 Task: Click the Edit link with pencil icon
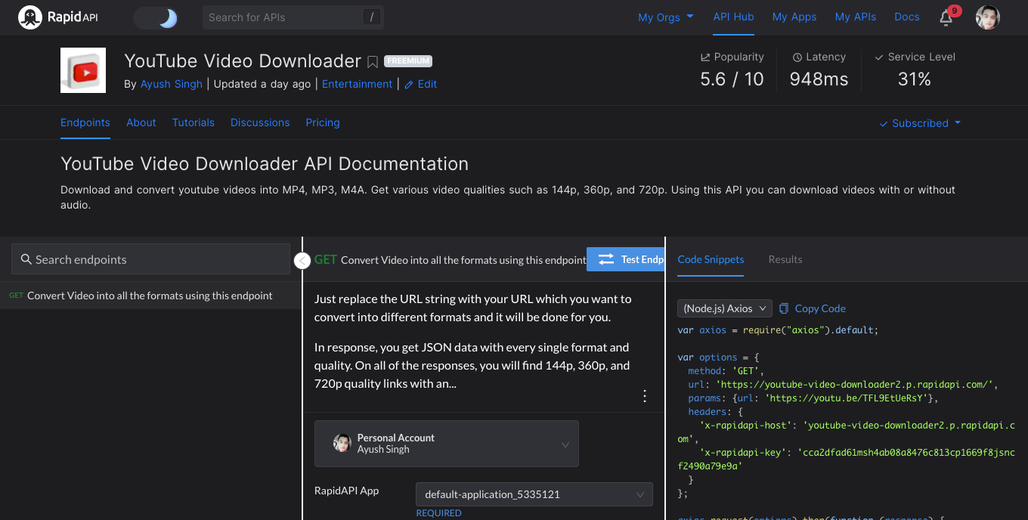(x=420, y=84)
